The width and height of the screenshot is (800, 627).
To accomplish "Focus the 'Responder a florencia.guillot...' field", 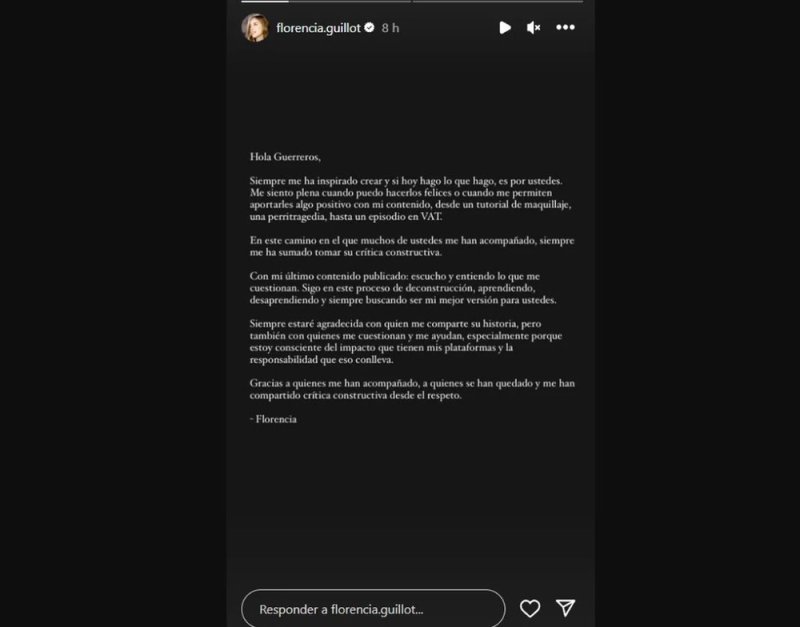I will click(373, 609).
